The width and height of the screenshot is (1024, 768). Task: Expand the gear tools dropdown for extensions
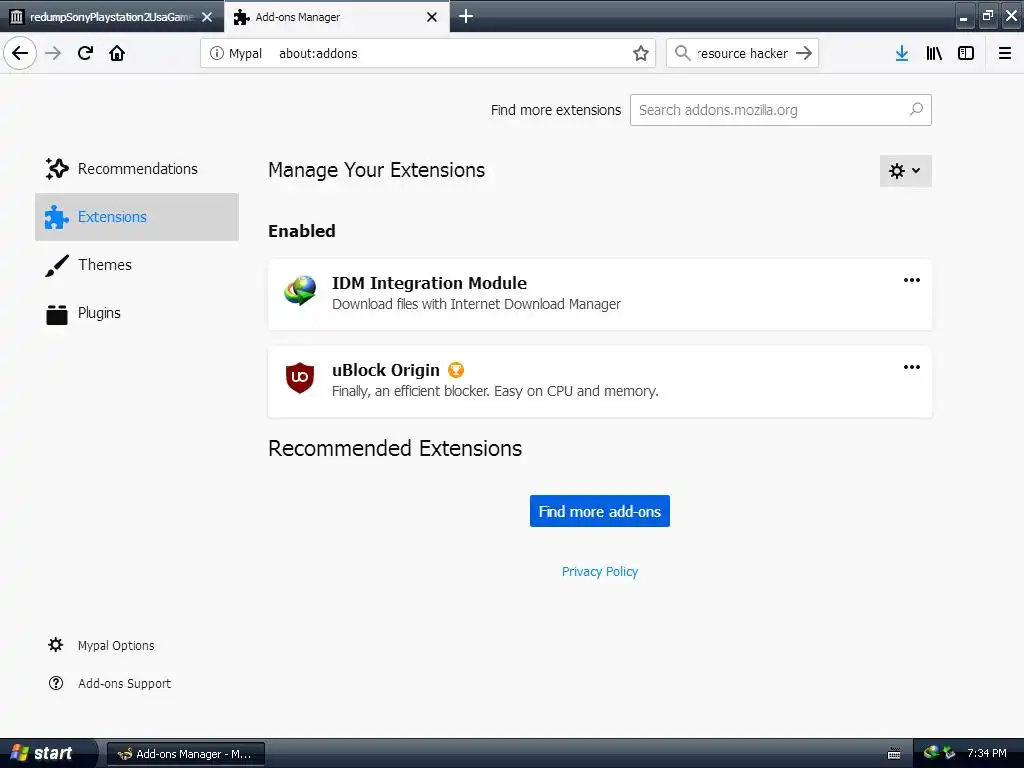(905, 171)
